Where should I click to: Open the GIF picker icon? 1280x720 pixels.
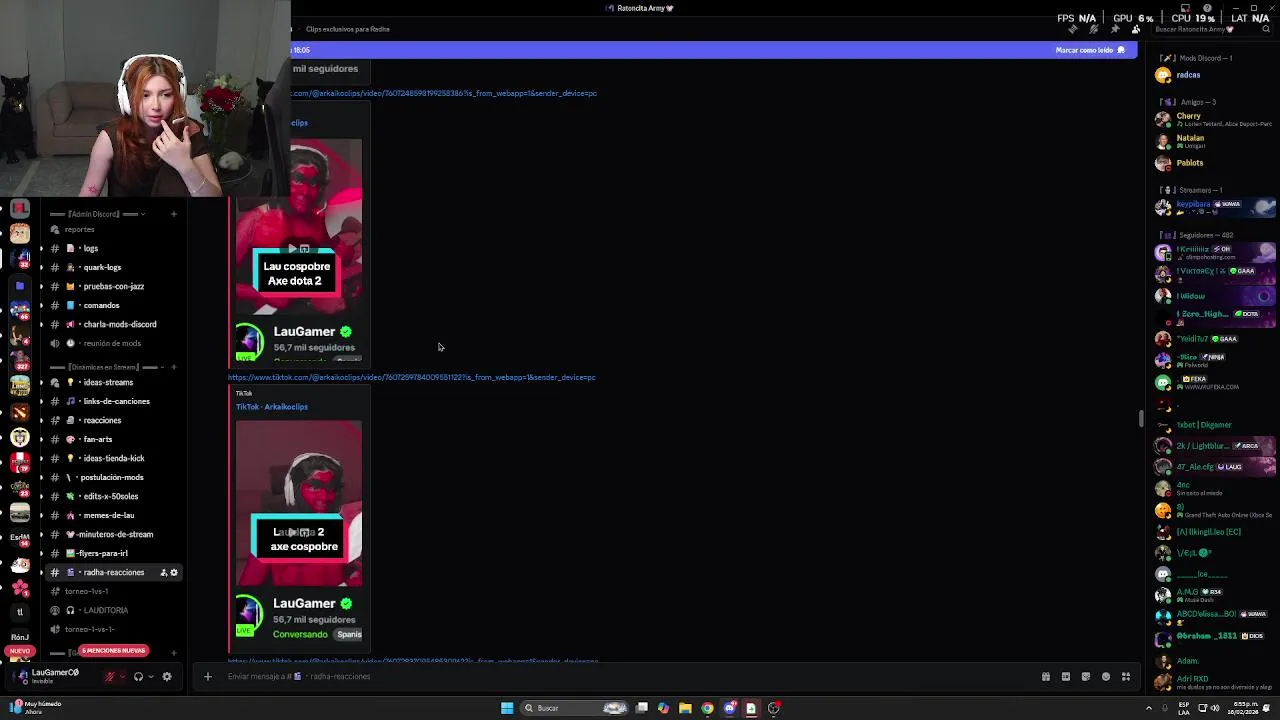tap(1066, 677)
